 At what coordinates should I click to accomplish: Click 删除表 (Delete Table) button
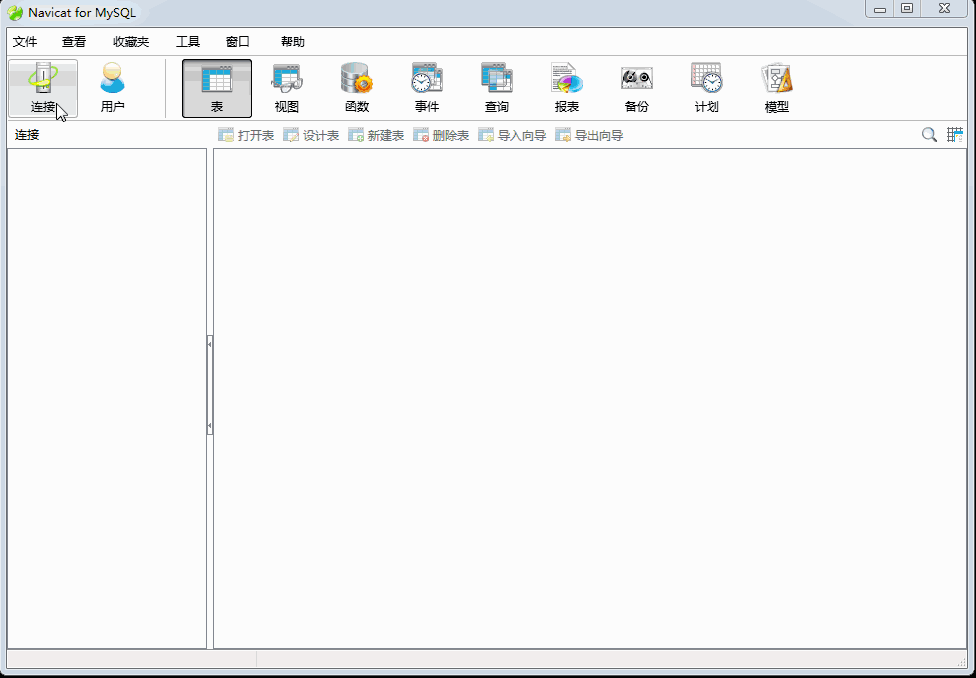coord(441,135)
